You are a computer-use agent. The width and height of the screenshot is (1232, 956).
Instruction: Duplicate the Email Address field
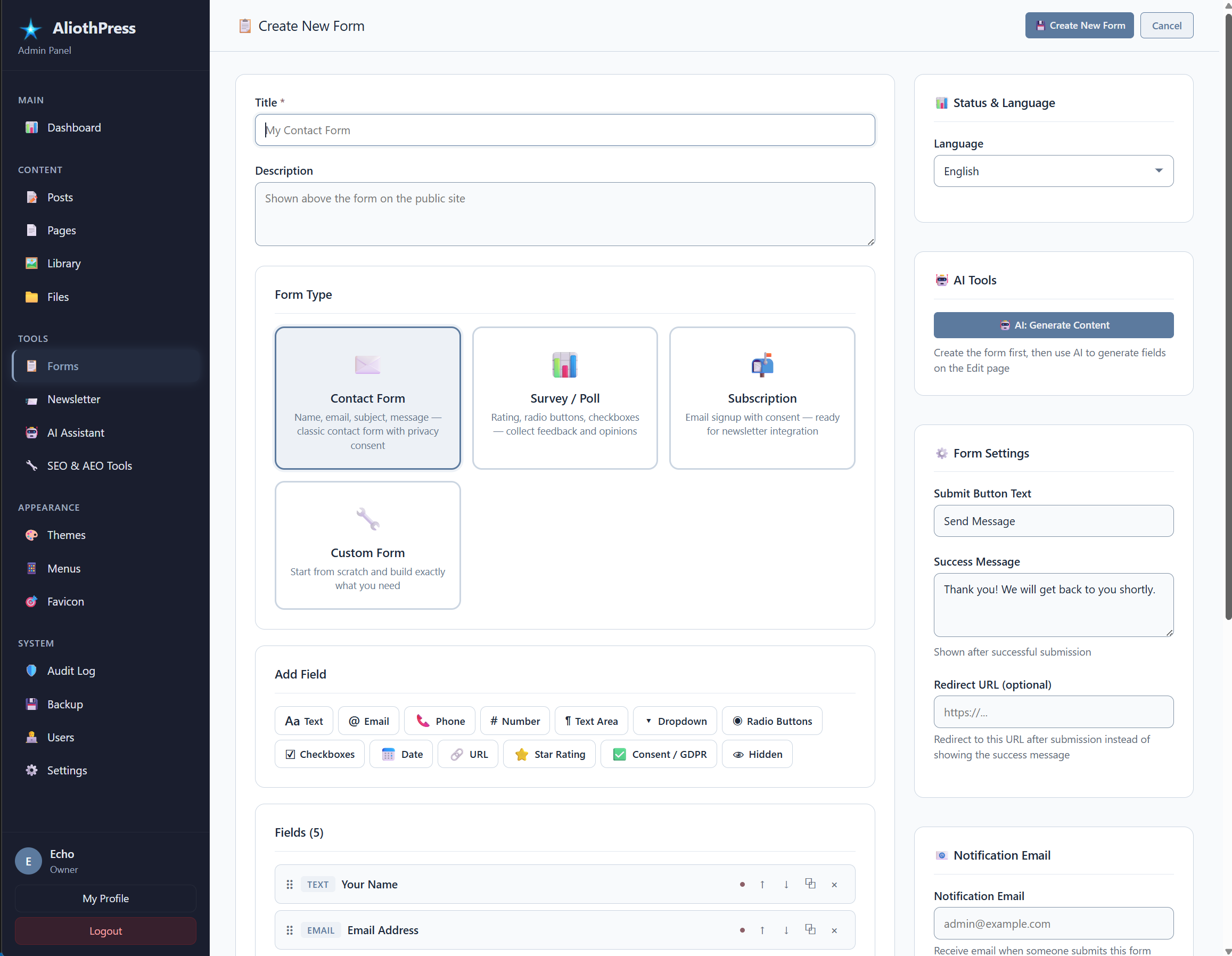tap(810, 929)
